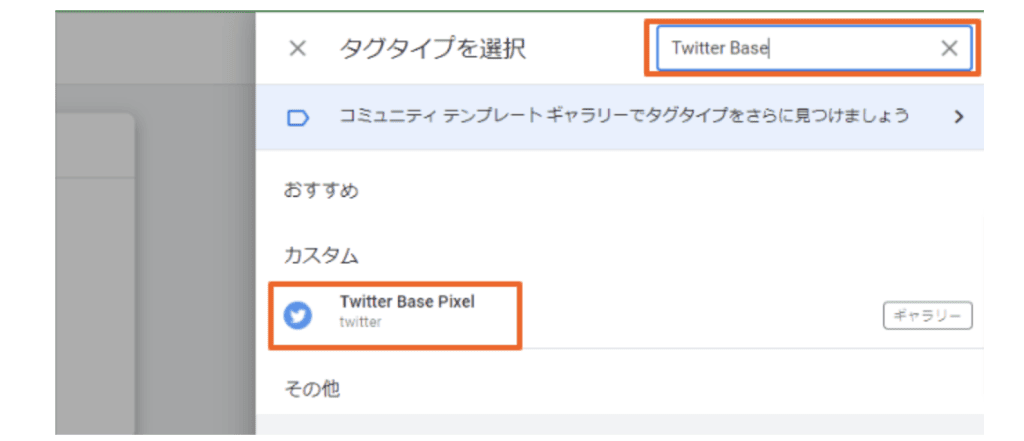Click the blank row area beside おすすめ
The width and height of the screenshot is (1024, 441).
click(653, 191)
